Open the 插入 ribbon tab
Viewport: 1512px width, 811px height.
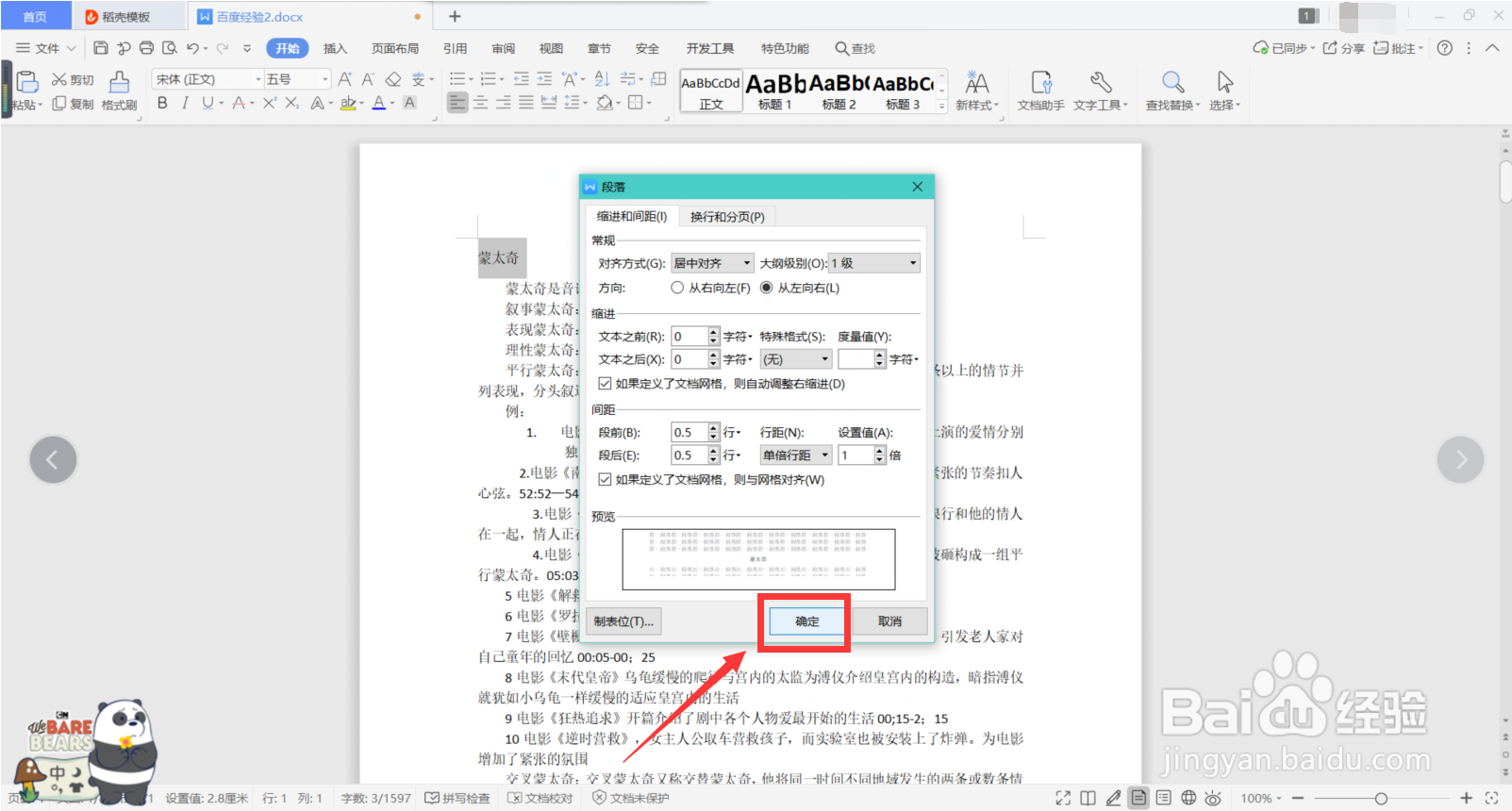(x=335, y=48)
